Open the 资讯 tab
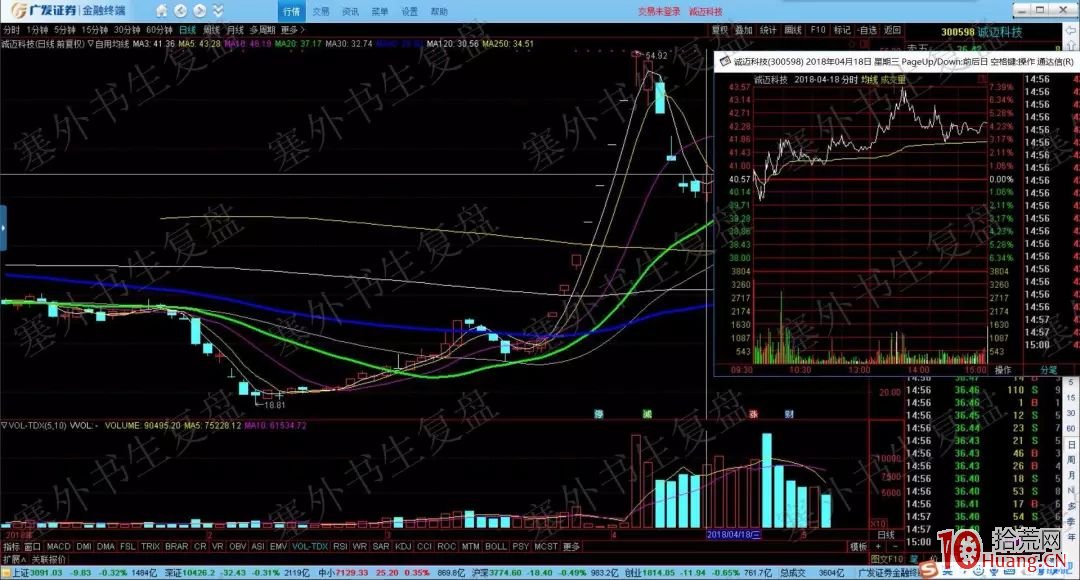This screenshot has height=580, width=1080. (350, 12)
